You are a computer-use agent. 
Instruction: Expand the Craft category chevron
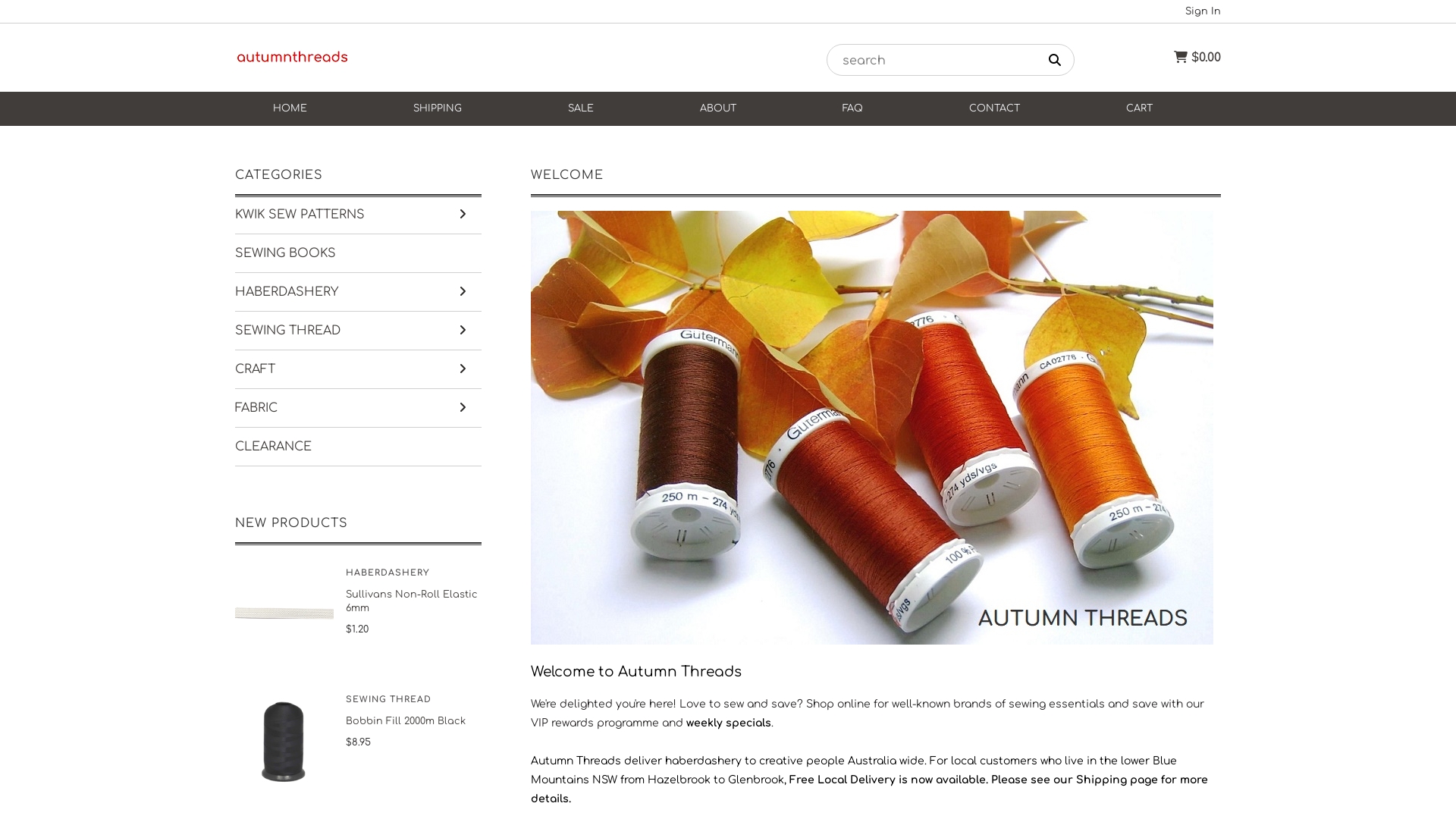463,369
